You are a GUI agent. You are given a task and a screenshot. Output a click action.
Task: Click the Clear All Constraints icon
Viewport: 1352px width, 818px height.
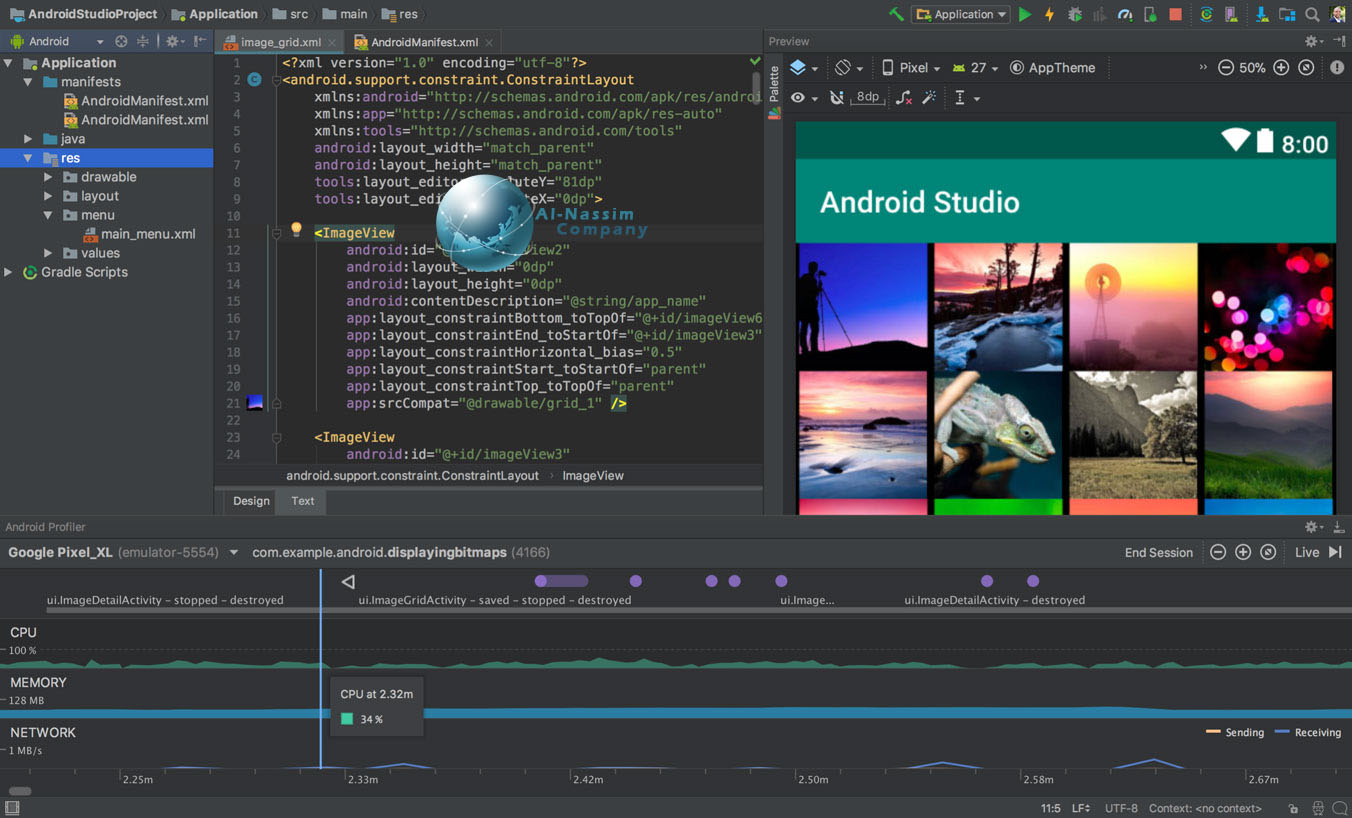[x=904, y=98]
